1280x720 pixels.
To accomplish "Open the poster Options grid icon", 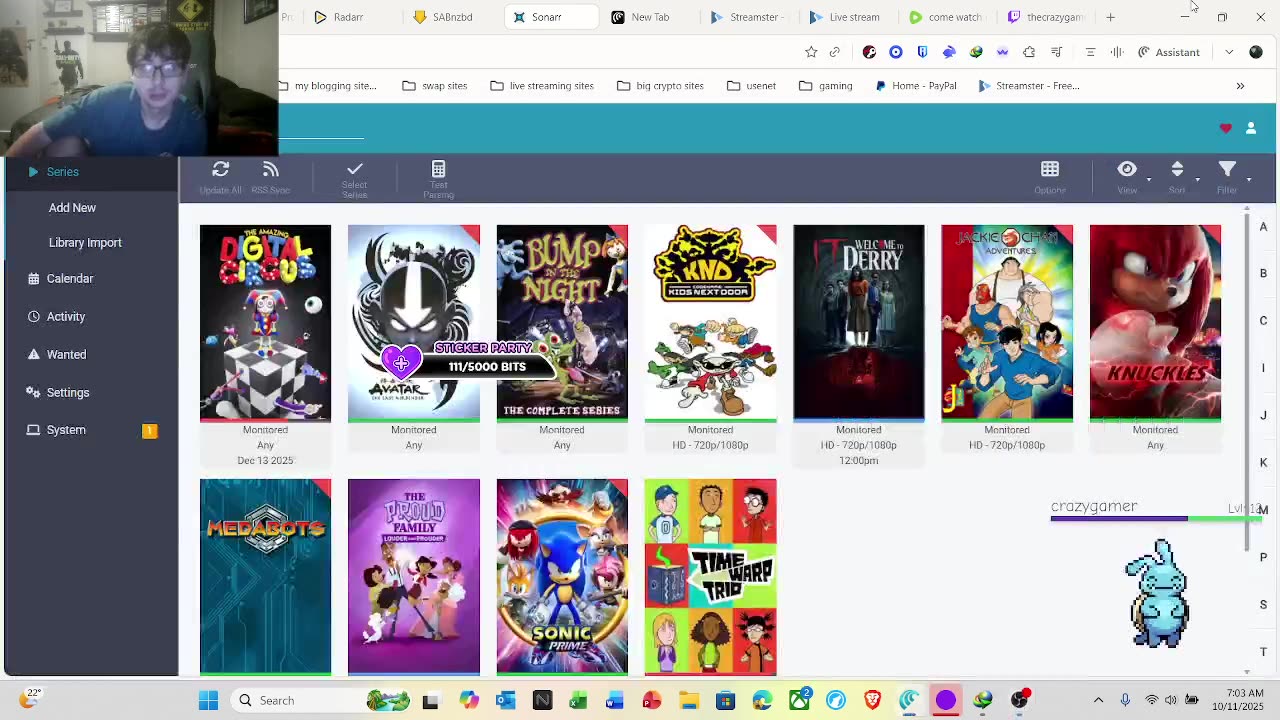I will (x=1050, y=169).
